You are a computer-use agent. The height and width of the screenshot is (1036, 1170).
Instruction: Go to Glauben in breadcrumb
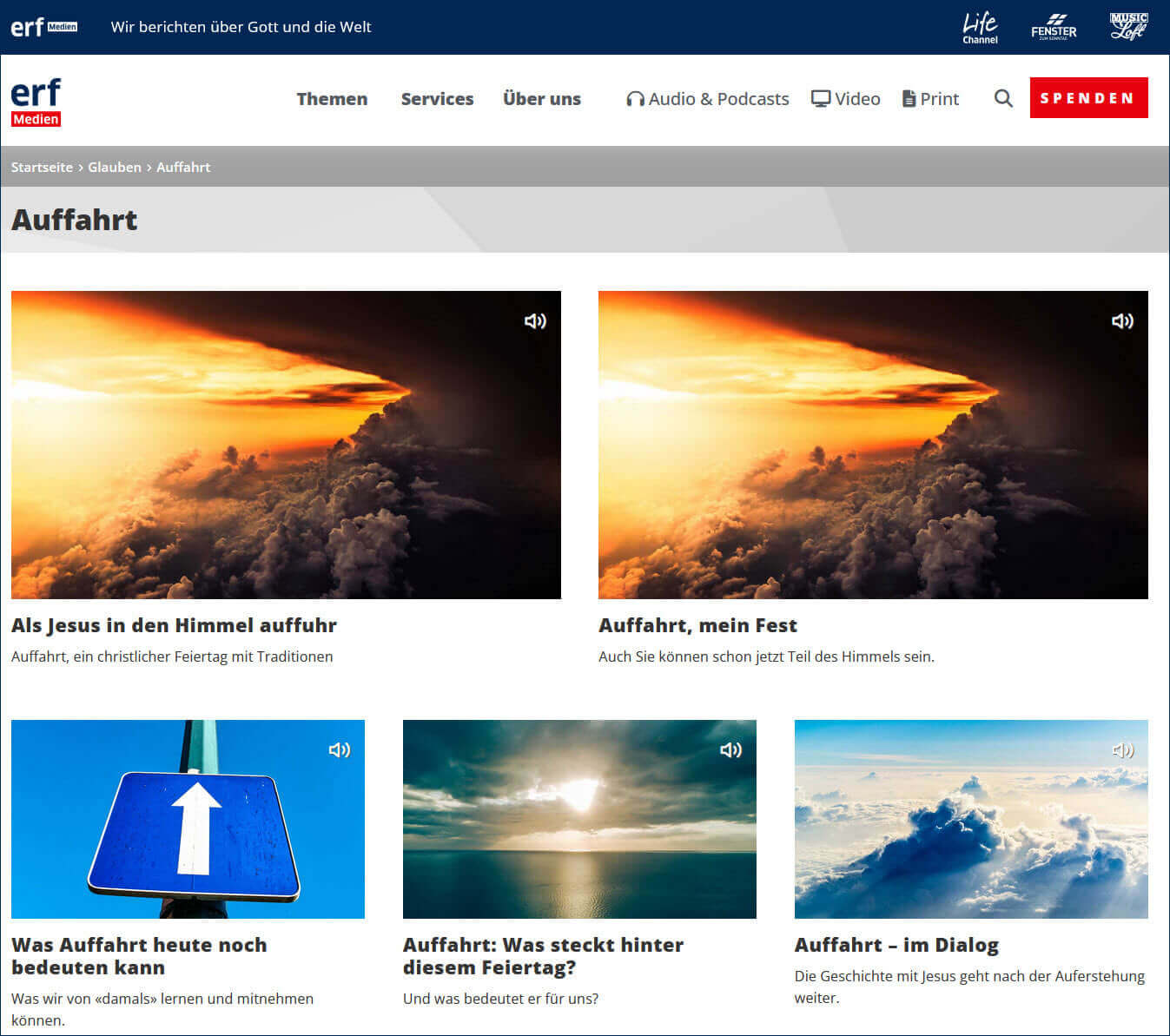[115, 167]
